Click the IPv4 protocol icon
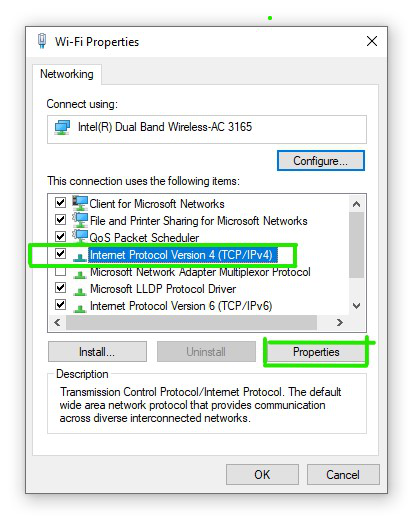 coord(80,257)
